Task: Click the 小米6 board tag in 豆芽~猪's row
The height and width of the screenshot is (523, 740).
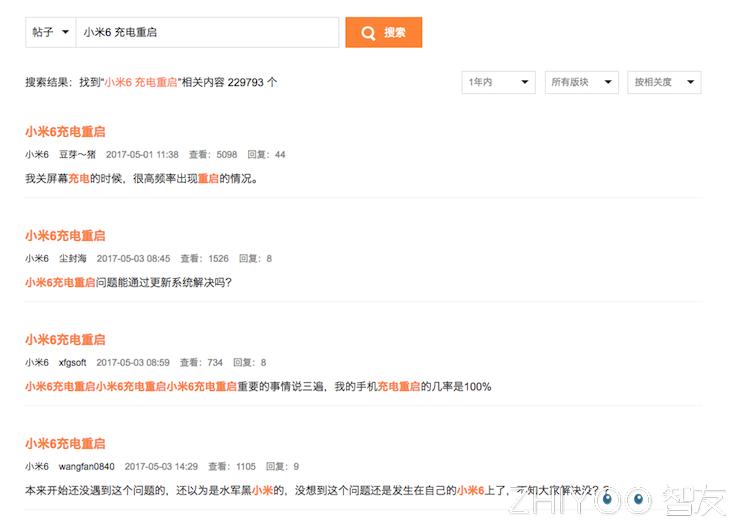Action: (37, 154)
